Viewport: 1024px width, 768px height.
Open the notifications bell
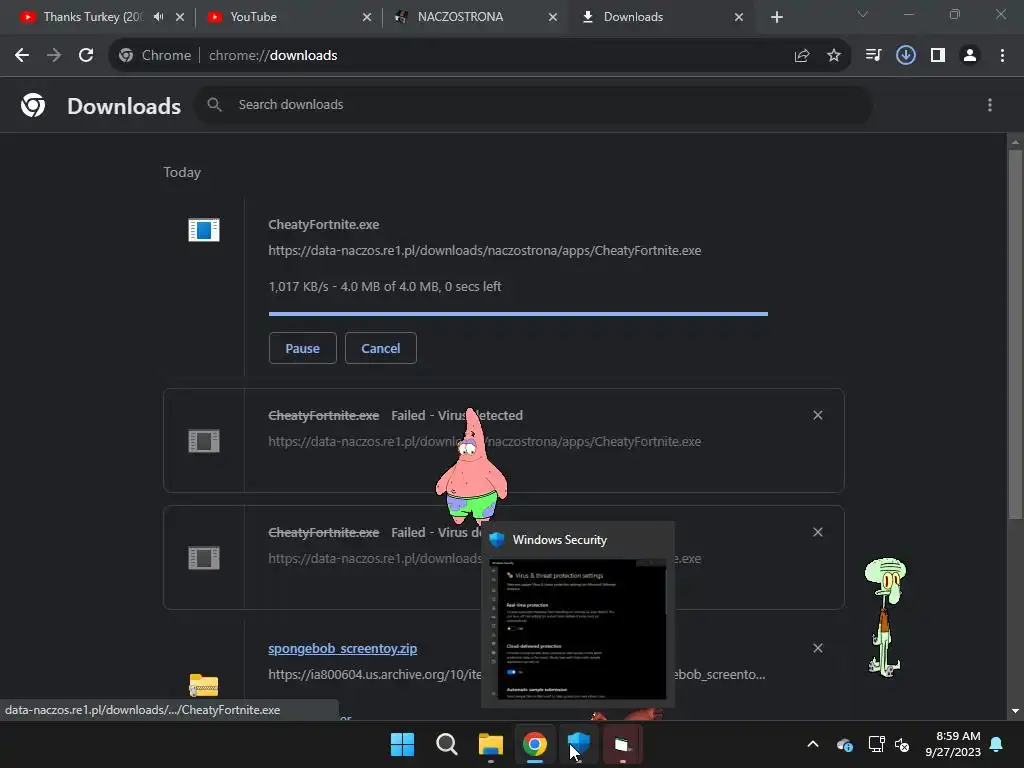tap(997, 744)
